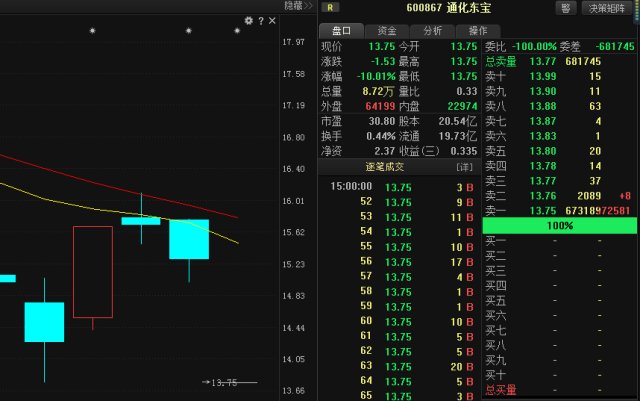The width and height of the screenshot is (640, 401).
Task: Click the large red hollow candlestick
Action: click(92, 273)
